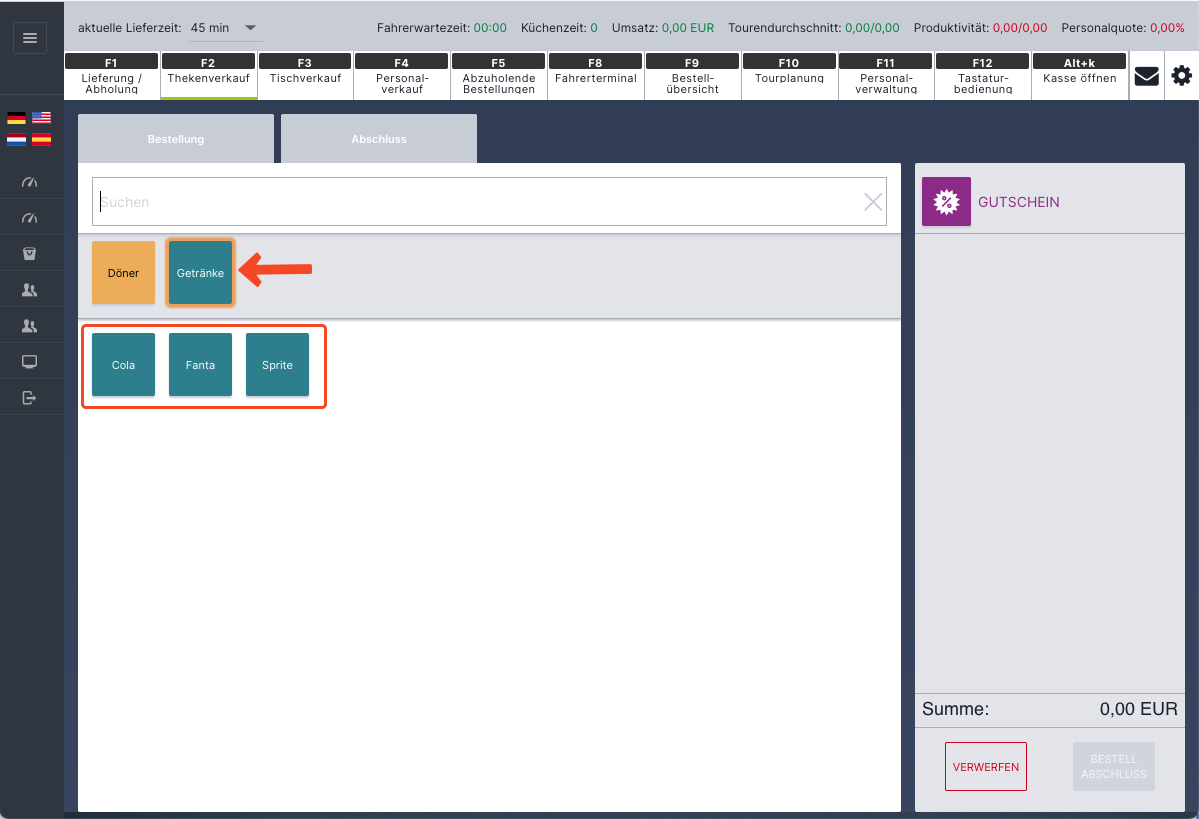1199x819 pixels.
Task: Open F8 Fahrerterminal
Action: click(x=596, y=75)
